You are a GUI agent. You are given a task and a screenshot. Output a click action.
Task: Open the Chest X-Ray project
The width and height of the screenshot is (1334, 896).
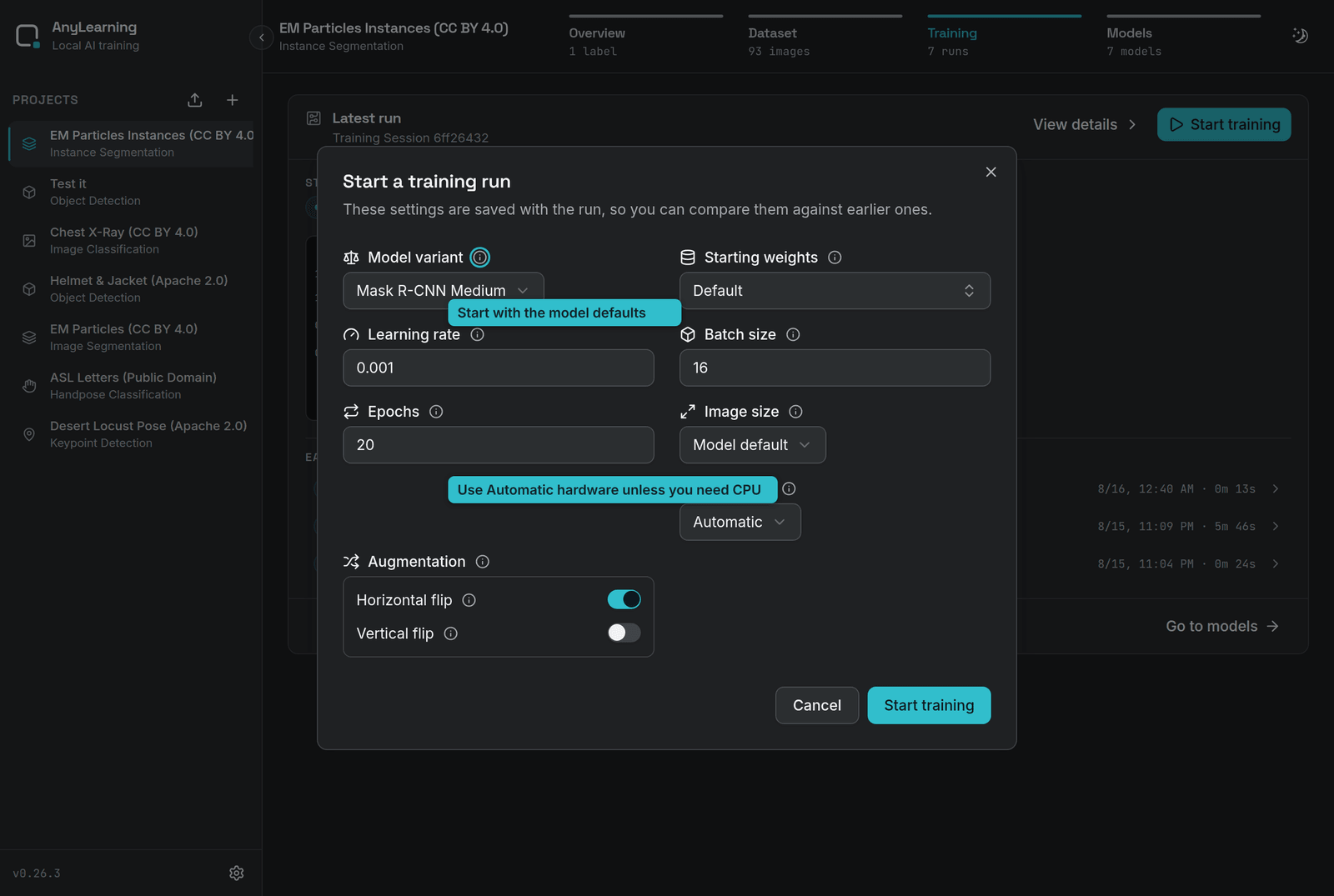pos(131,240)
